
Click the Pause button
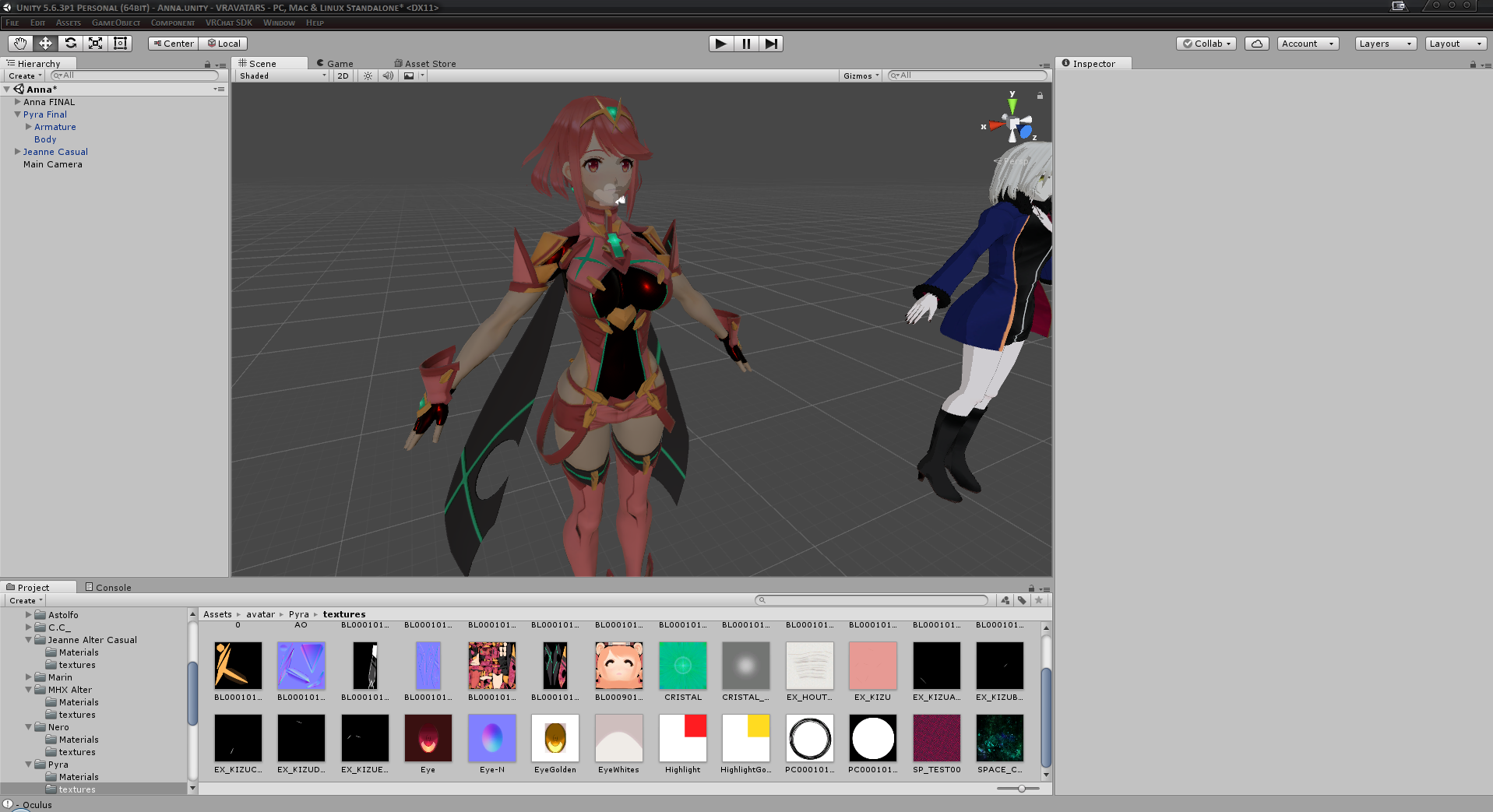pos(746,44)
